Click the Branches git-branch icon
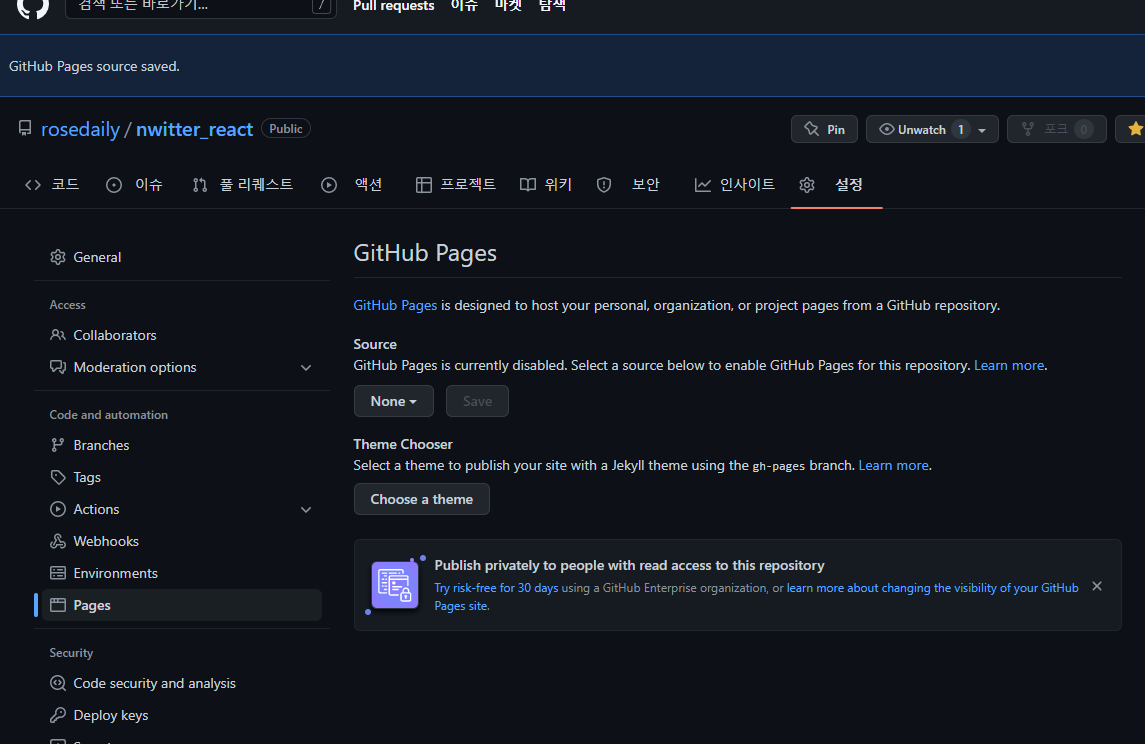The width and height of the screenshot is (1145, 744). point(58,445)
